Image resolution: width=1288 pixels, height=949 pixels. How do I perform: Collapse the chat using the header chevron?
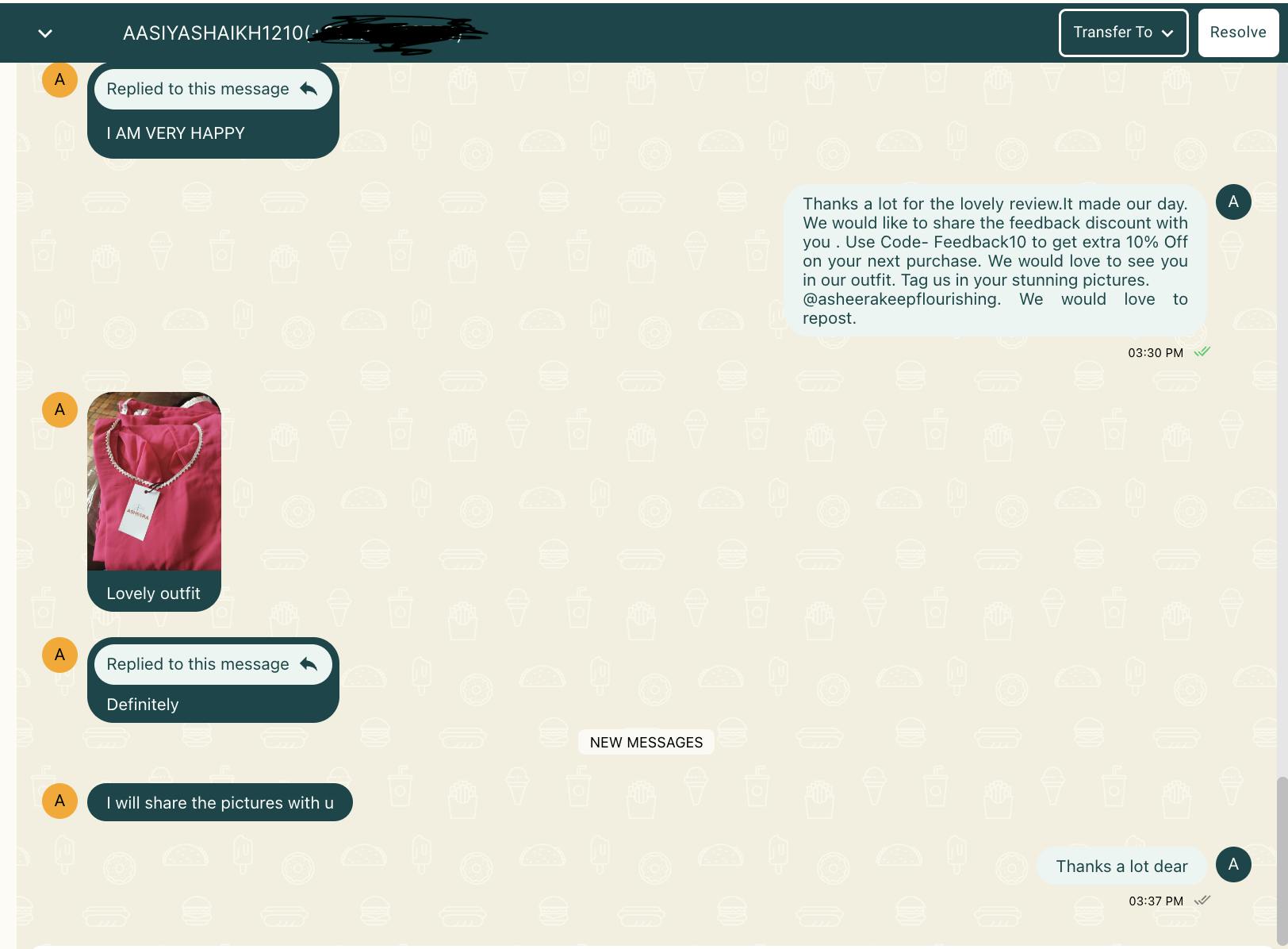[45, 33]
